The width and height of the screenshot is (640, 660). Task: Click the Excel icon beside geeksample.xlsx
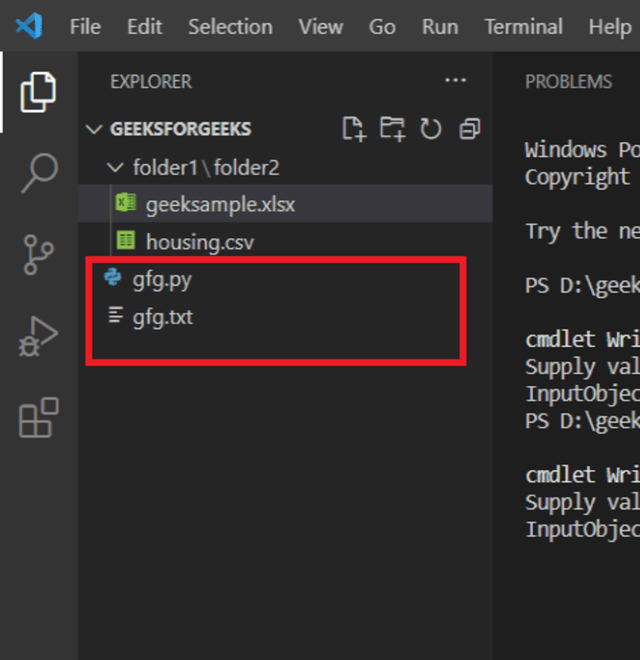click(125, 203)
